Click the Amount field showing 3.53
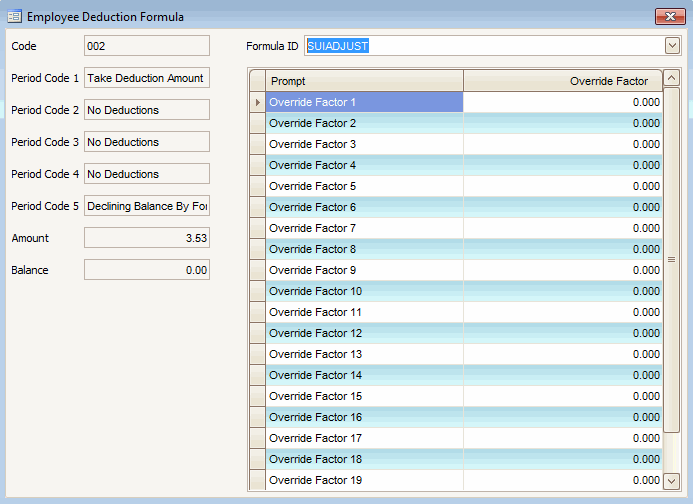 147,238
